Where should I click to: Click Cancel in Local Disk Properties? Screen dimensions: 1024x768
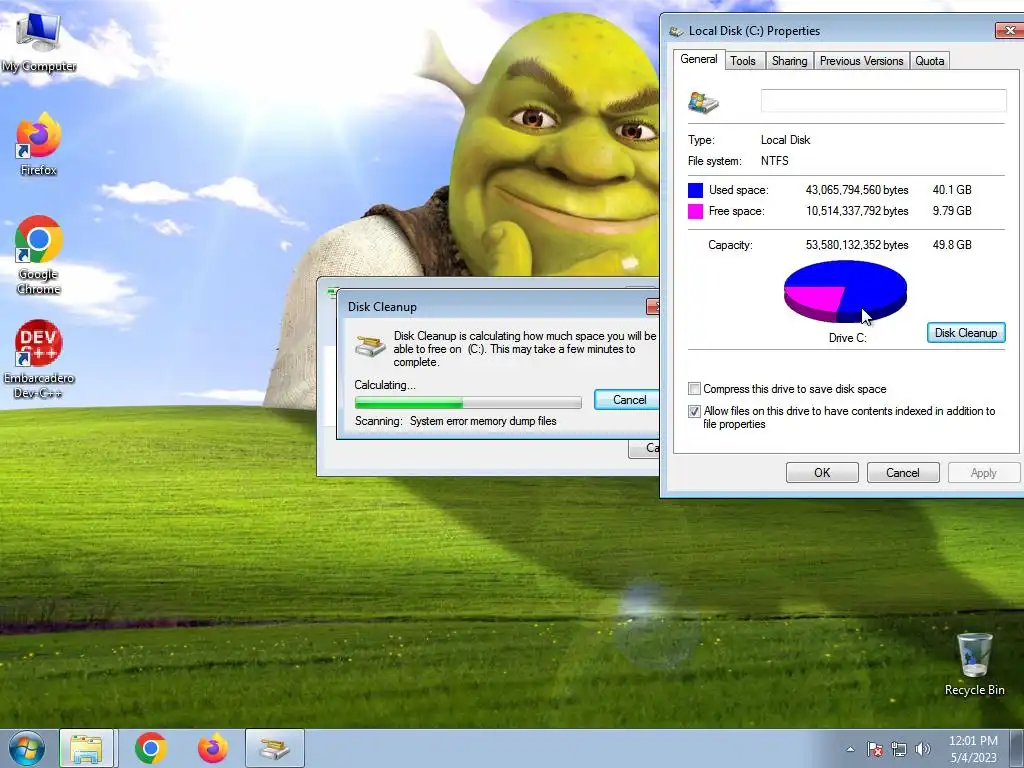pyautogui.click(x=903, y=473)
